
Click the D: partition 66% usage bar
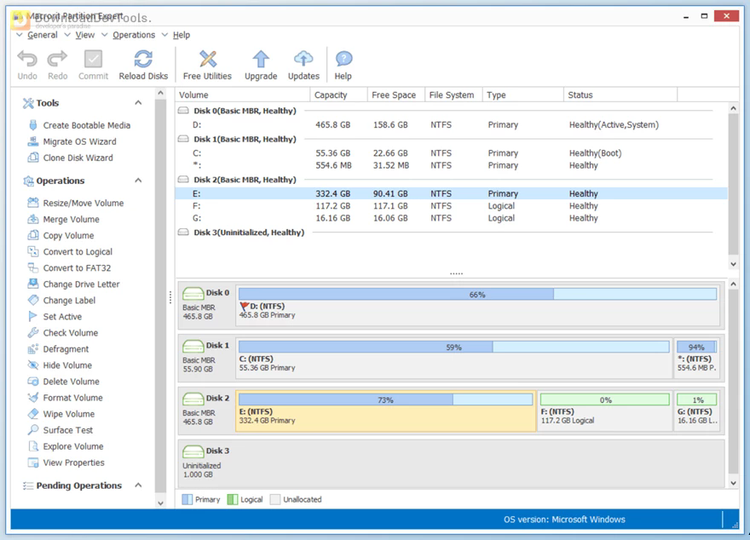tap(477, 294)
